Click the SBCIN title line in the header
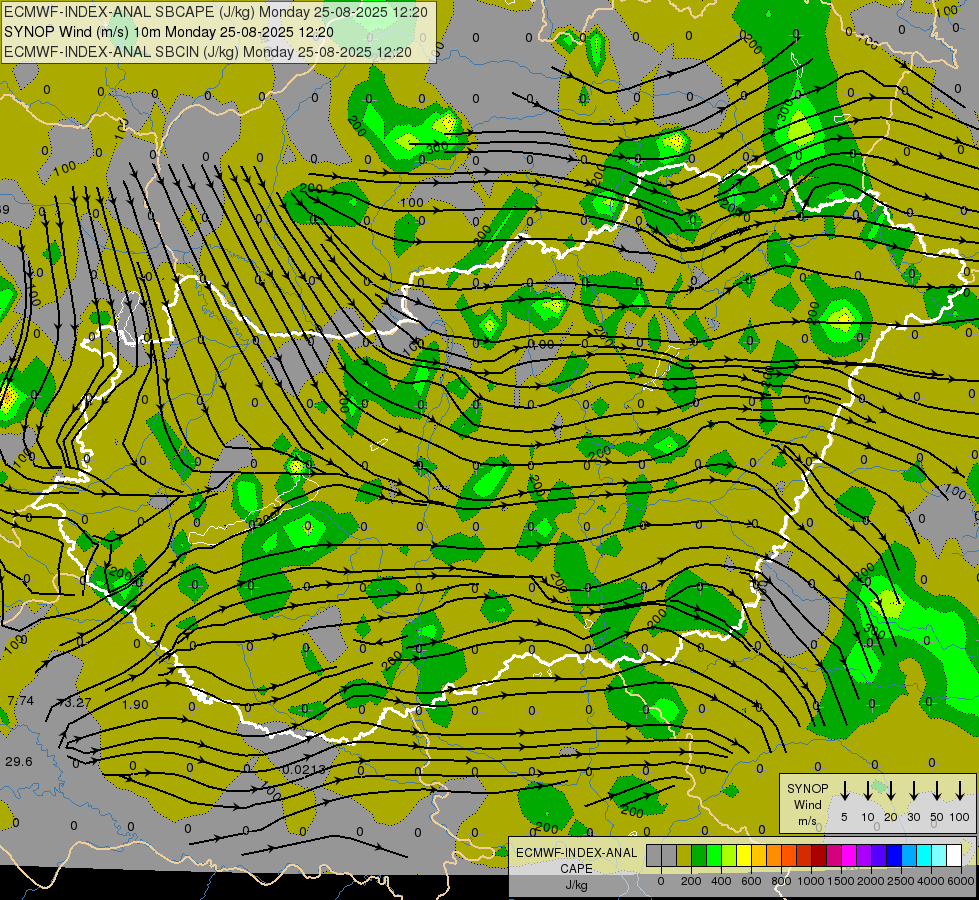The width and height of the screenshot is (979, 900). 208,52
